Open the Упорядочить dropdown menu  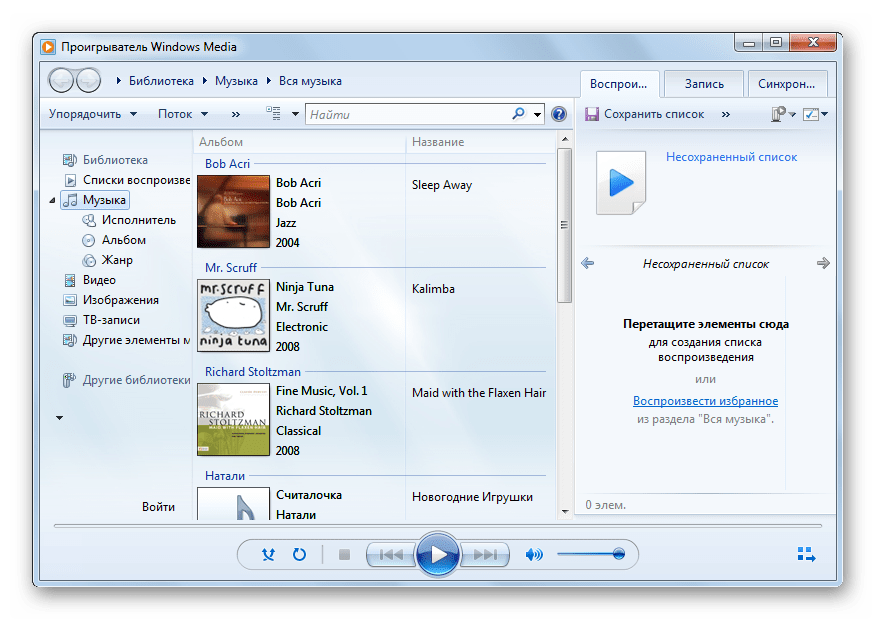pos(93,114)
